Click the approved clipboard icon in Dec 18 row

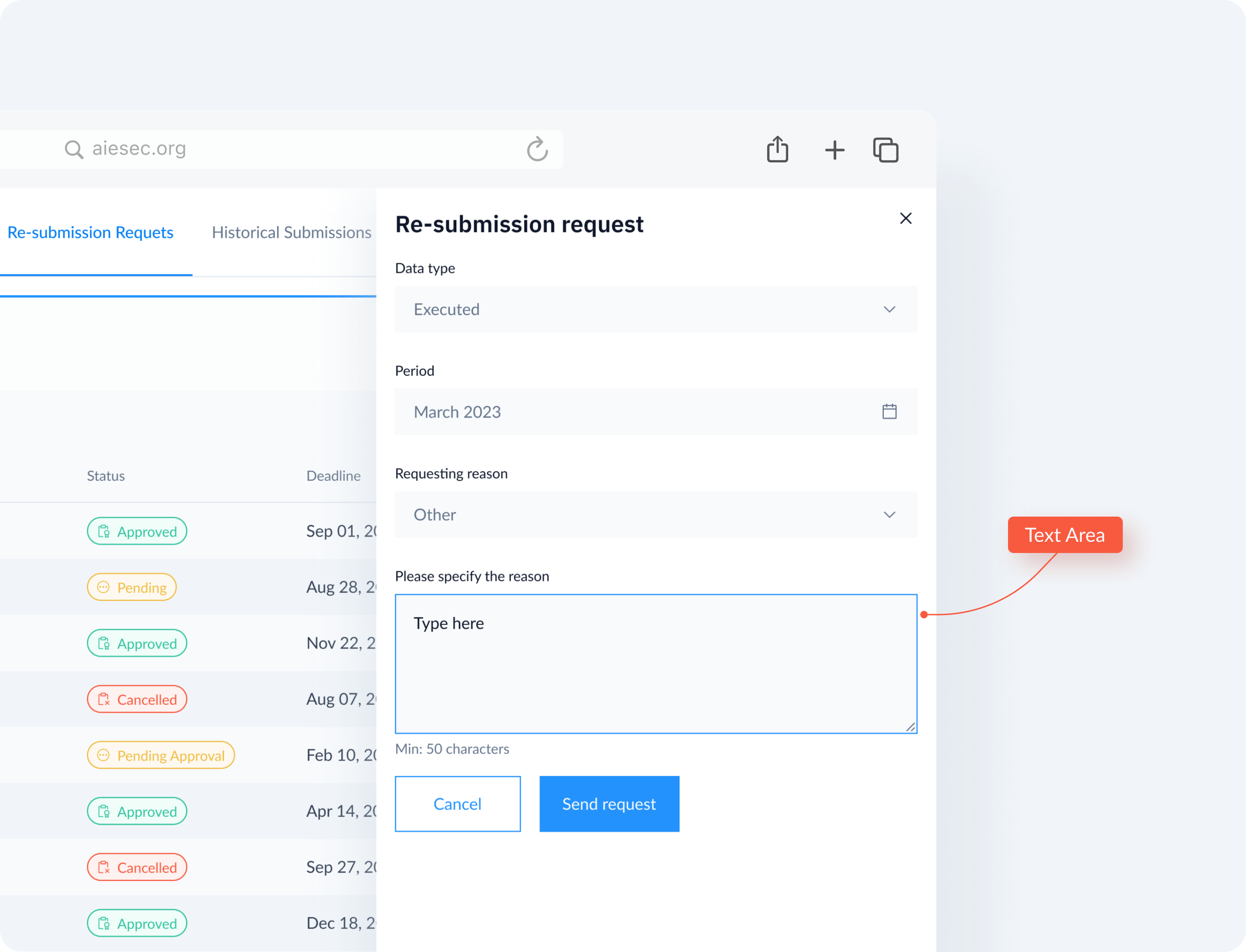point(104,924)
